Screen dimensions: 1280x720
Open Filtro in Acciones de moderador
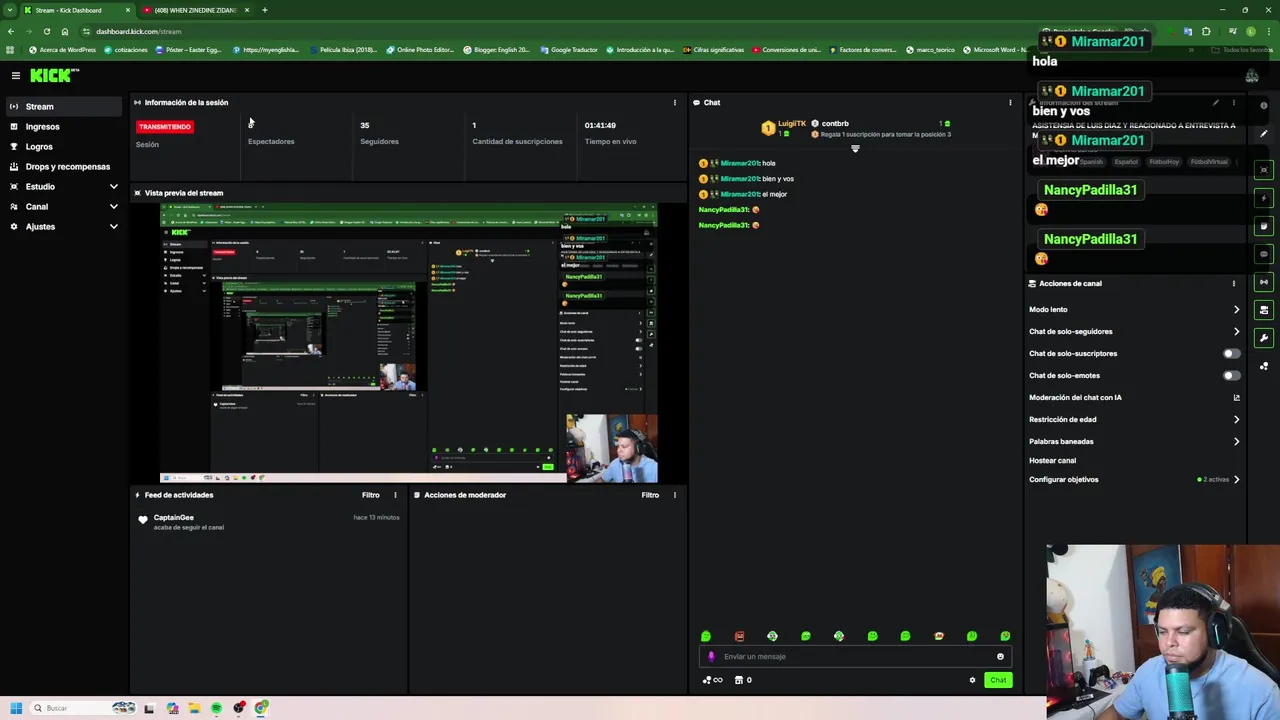coord(650,495)
